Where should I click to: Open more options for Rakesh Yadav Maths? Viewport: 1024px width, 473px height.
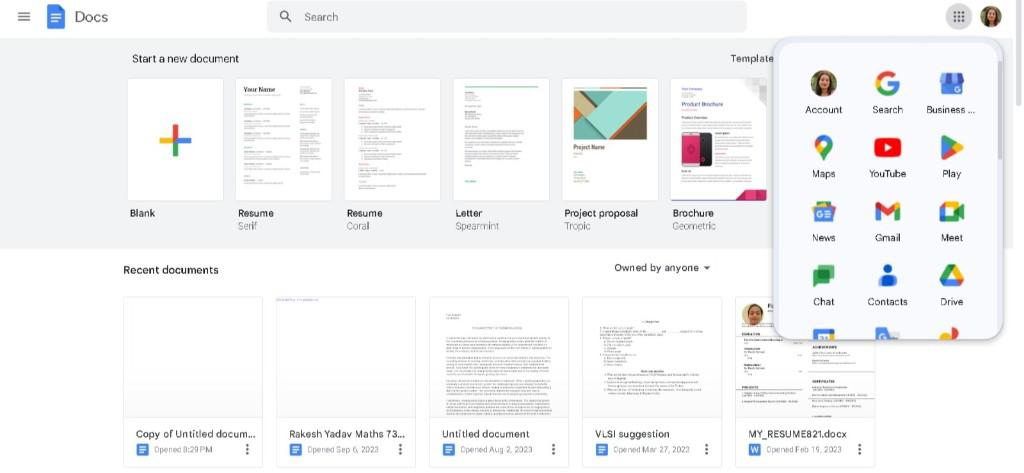click(400, 449)
